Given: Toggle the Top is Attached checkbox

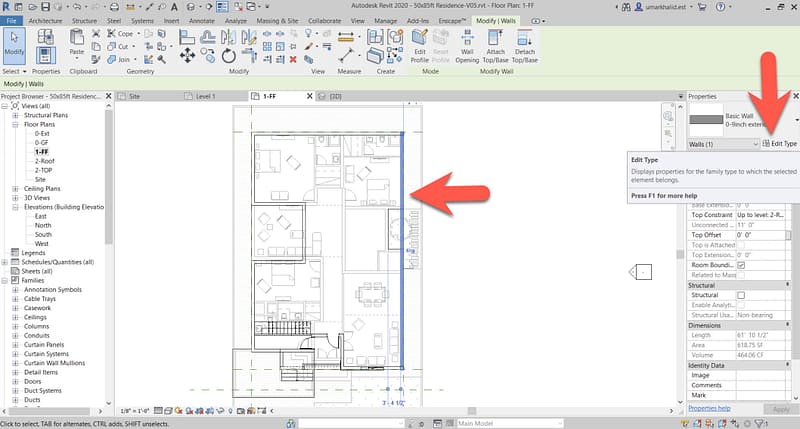Looking at the screenshot, I should coord(741,244).
